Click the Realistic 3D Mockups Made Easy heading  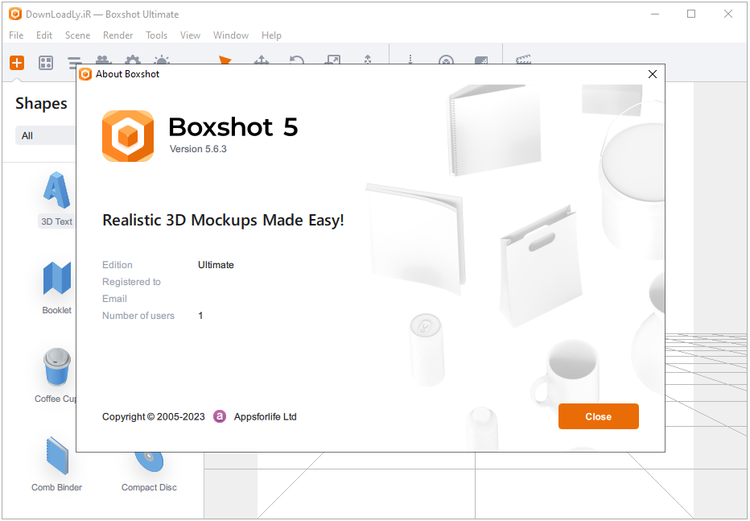(x=223, y=220)
